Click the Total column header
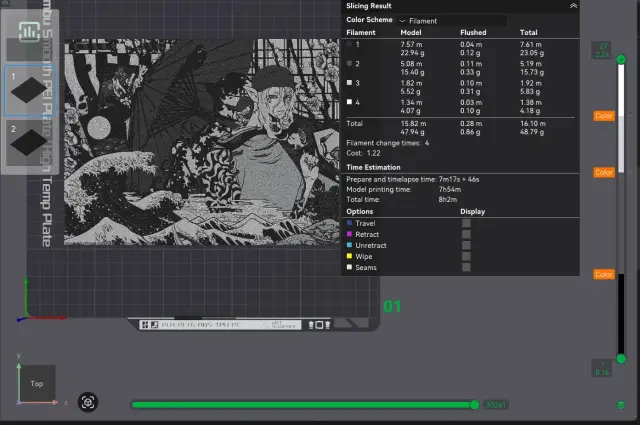This screenshot has width=640, height=425. tap(529, 32)
